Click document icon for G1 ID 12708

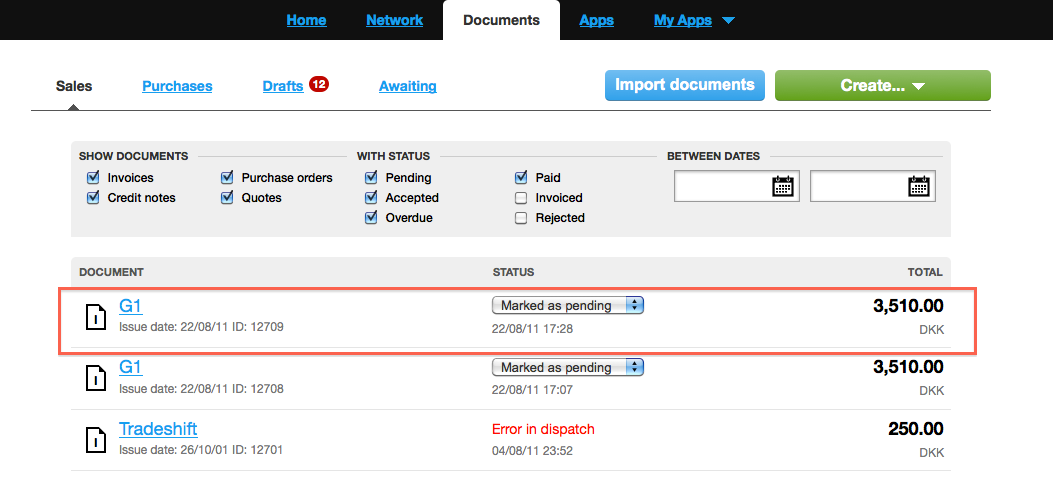click(96, 379)
